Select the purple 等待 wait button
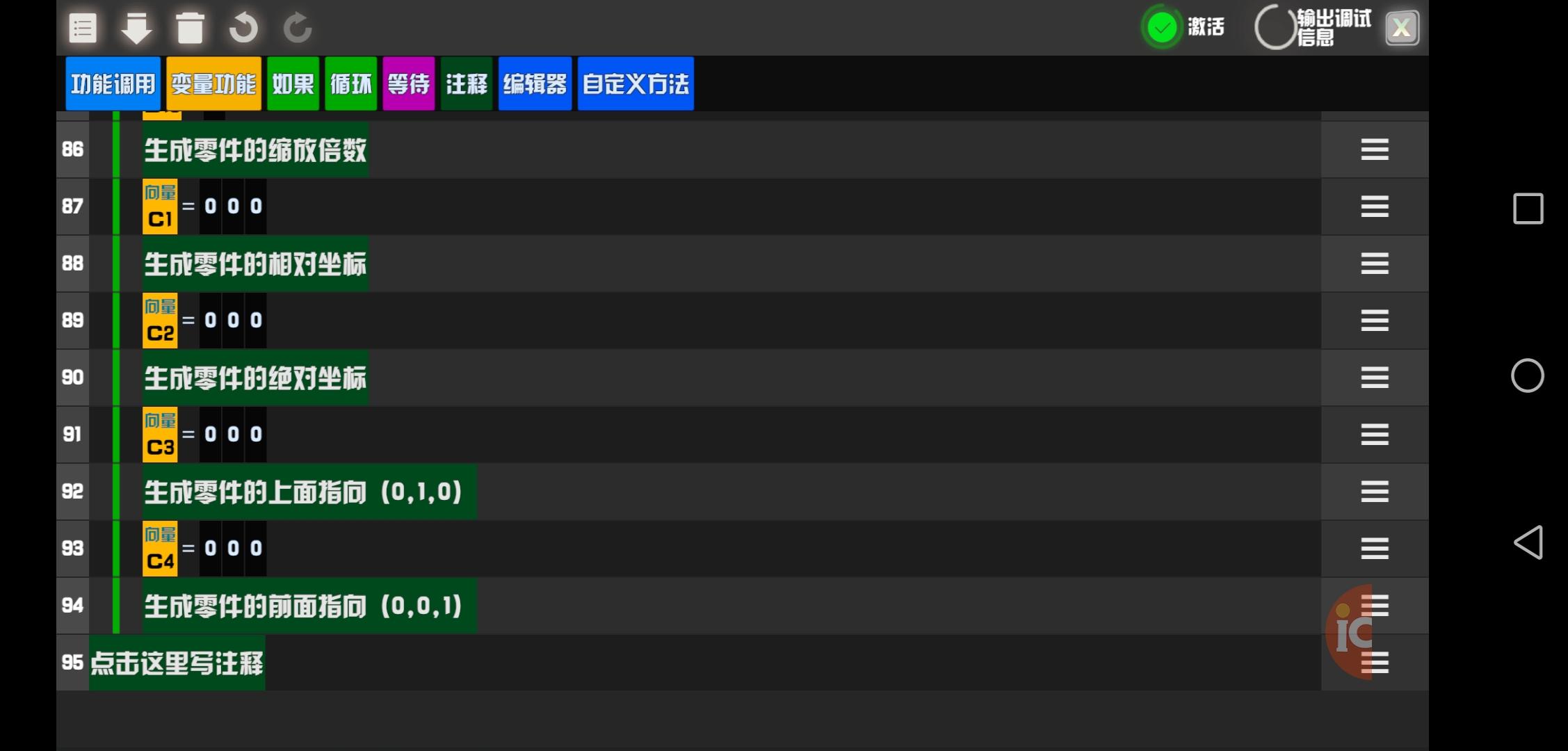Screen dimensions: 1568x751 408,84
